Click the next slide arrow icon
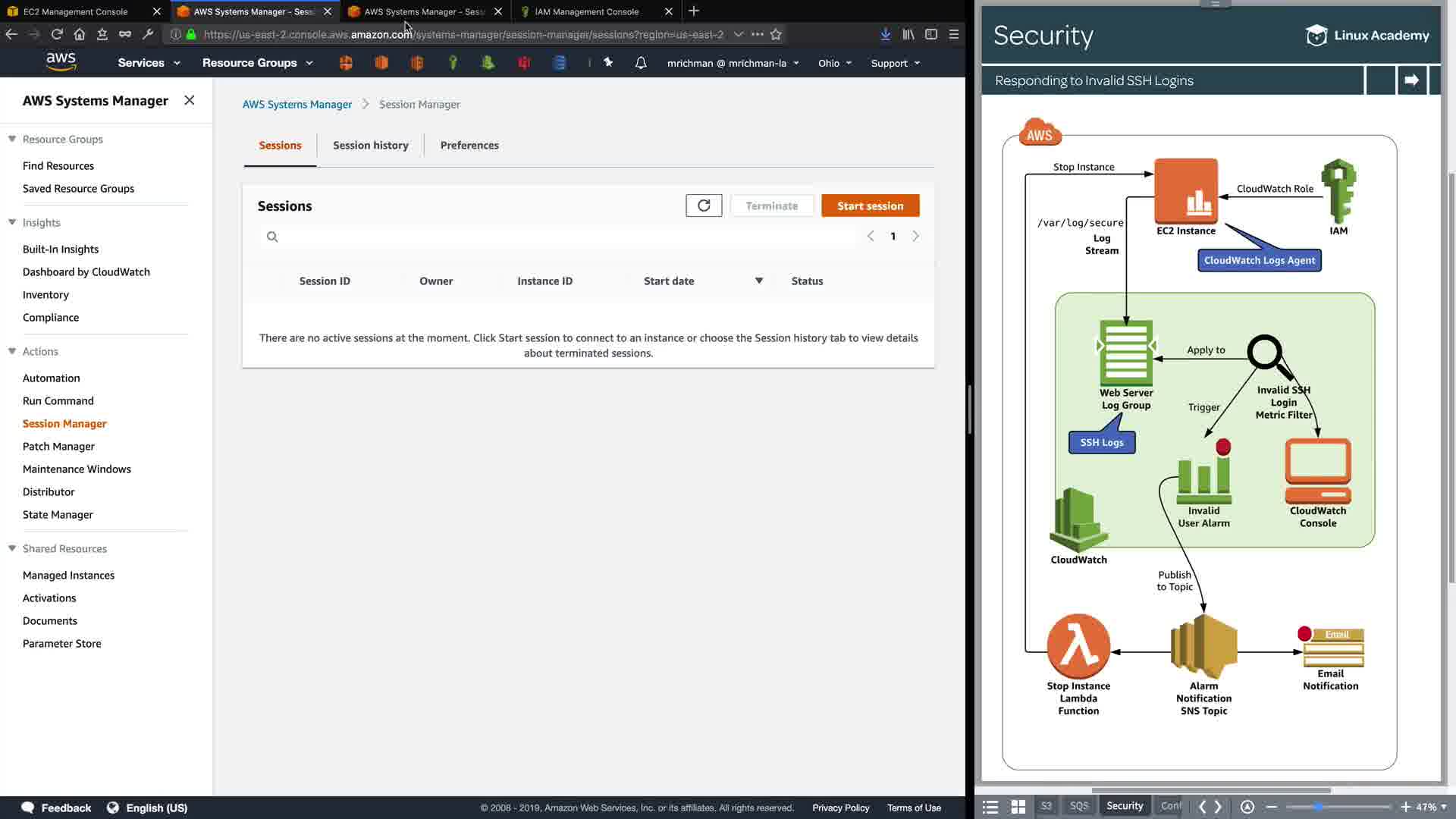 (x=1411, y=80)
